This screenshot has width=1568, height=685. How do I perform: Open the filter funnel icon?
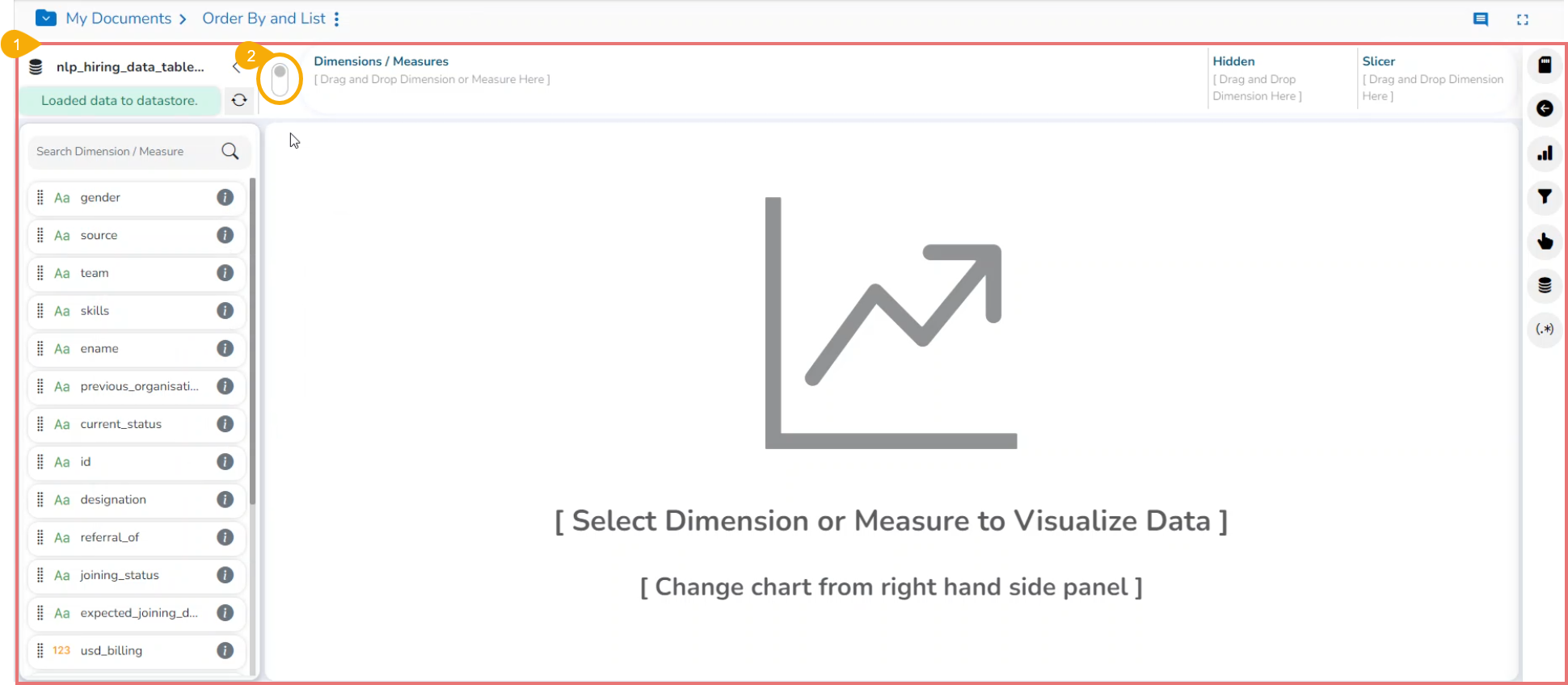point(1545,196)
